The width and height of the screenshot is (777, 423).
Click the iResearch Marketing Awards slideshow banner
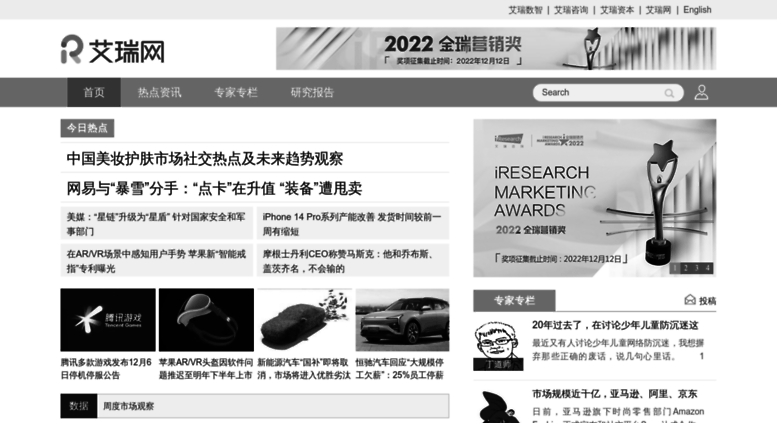pyautogui.click(x=595, y=198)
